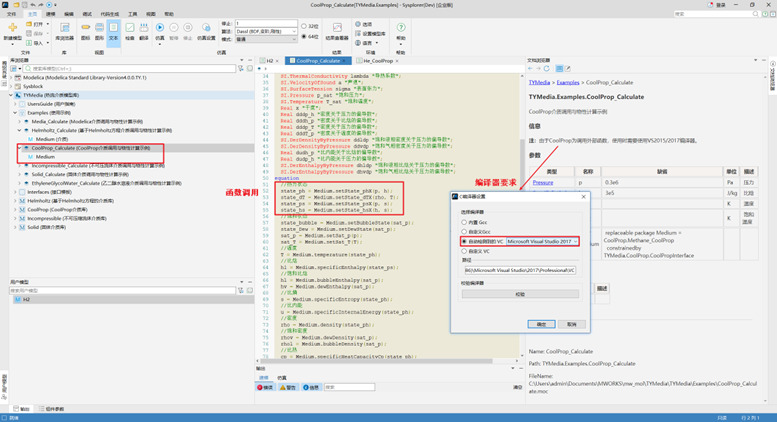Switch to Icon view in ribbon

pos(85,28)
